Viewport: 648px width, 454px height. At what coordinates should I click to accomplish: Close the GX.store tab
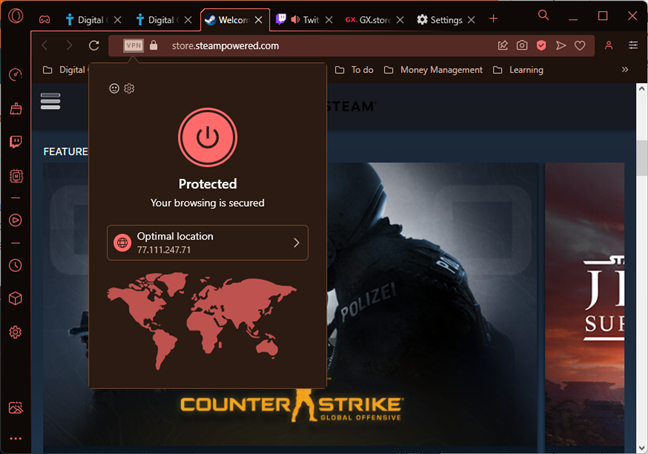400,20
